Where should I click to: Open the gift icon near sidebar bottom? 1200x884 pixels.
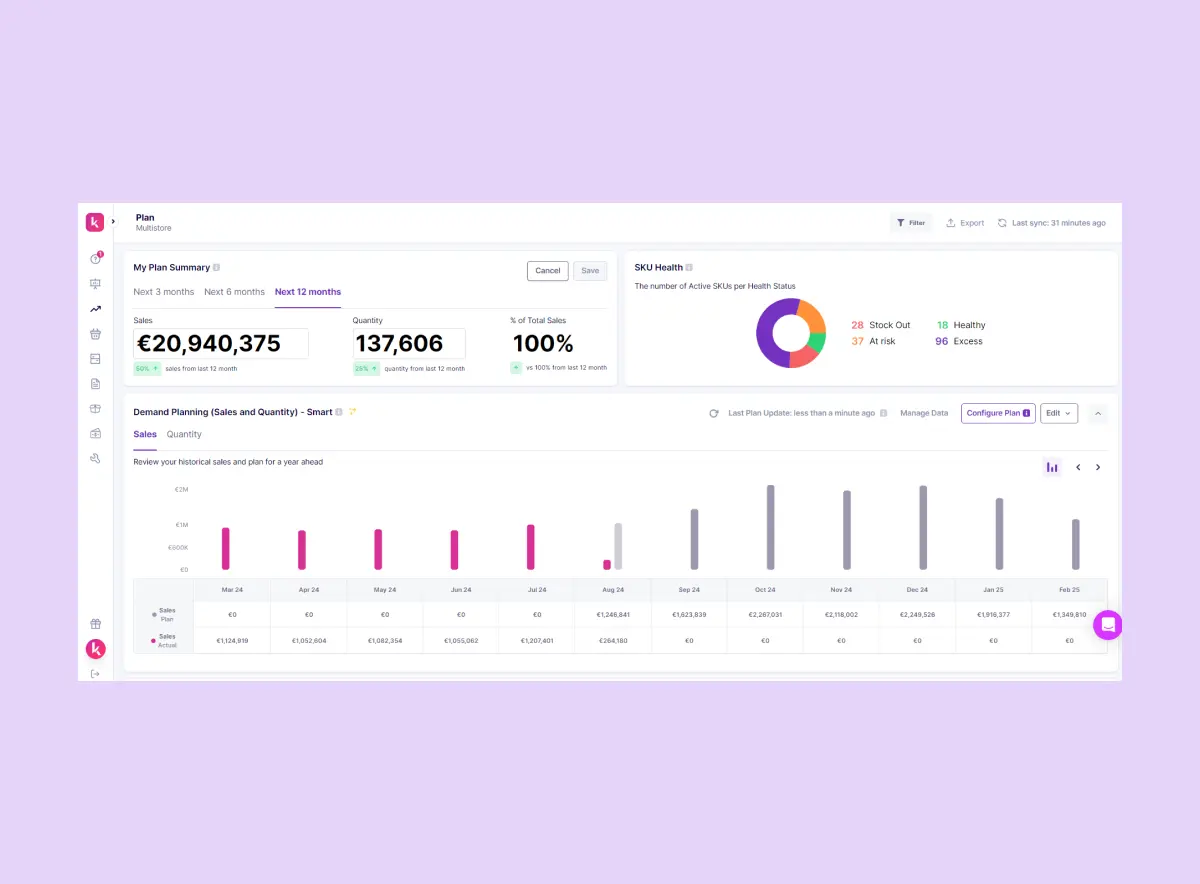click(95, 624)
